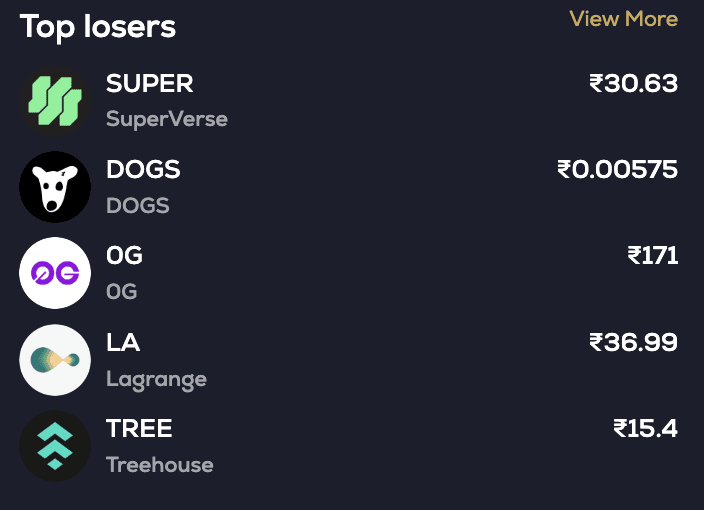Click the SuperVerse subtitle text

[167, 119]
